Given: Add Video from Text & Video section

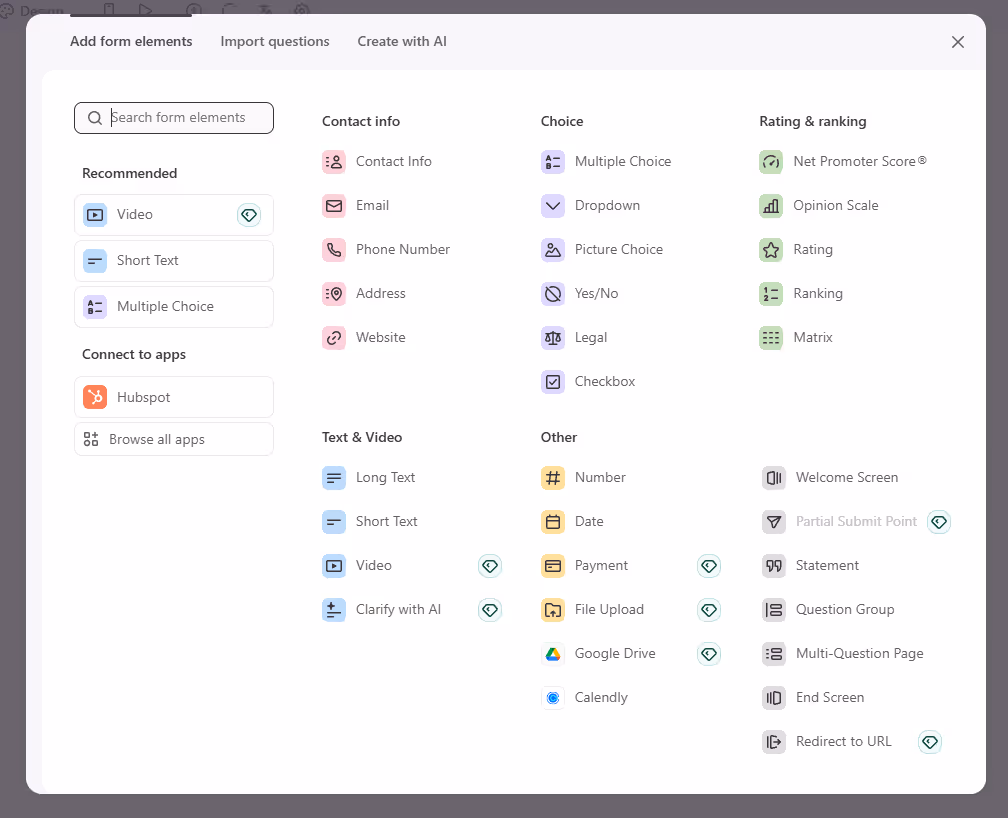Looking at the screenshot, I should pos(357,566).
